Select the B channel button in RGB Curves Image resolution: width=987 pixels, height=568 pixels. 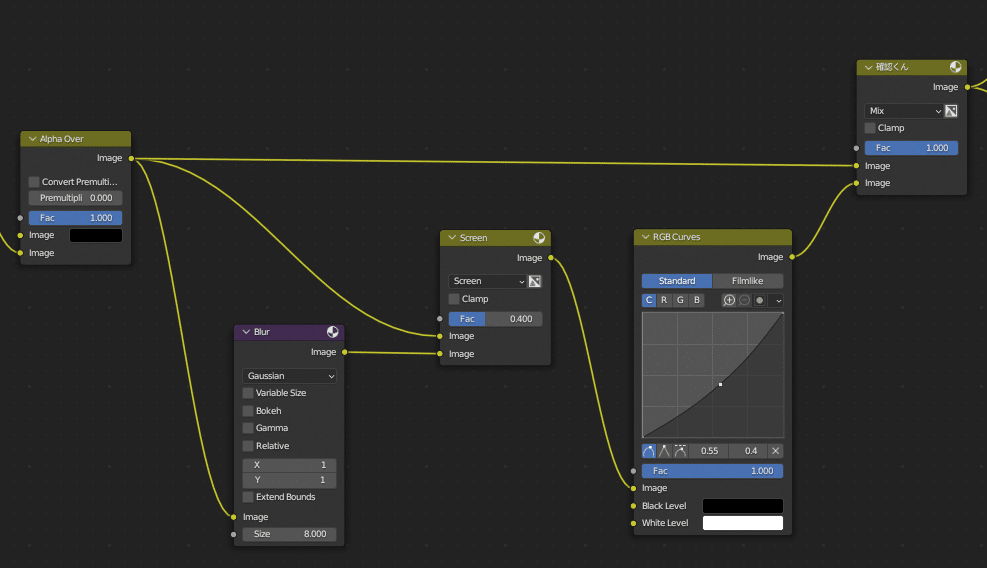696,300
